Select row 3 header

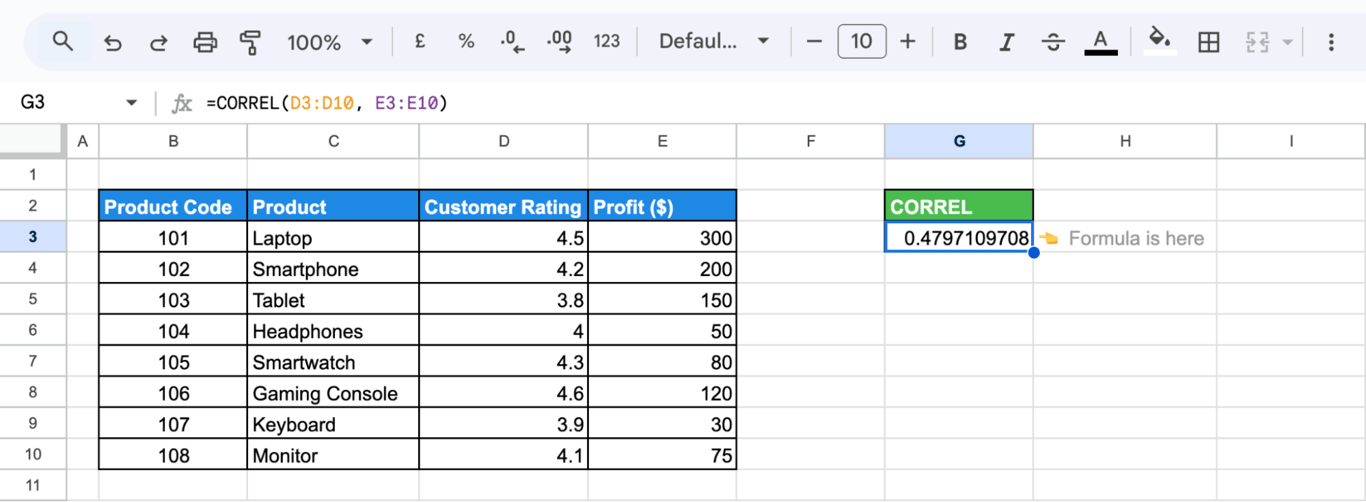(x=33, y=237)
